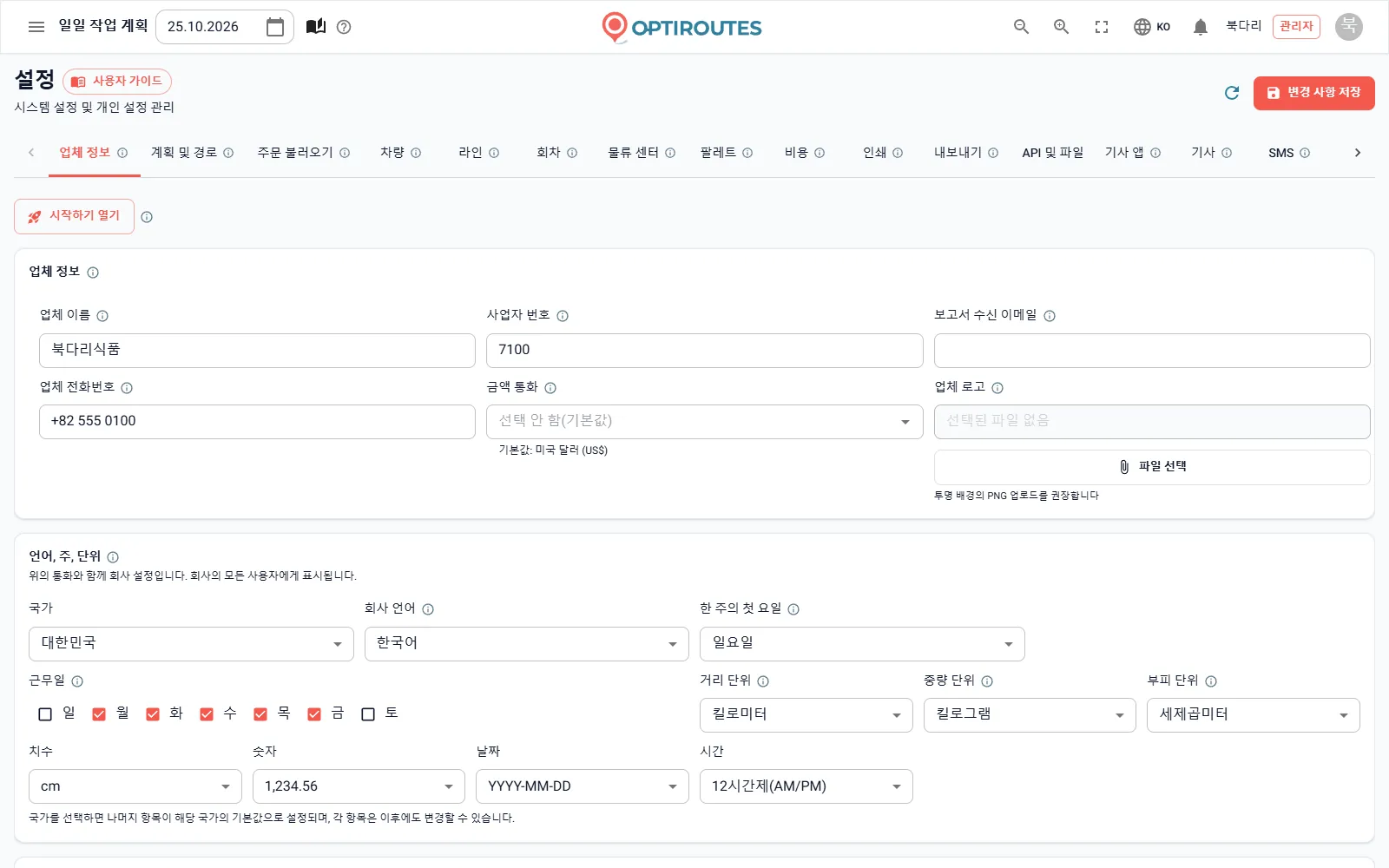Click the 파일 선택 button
1389x868 pixels.
pos(1152,467)
